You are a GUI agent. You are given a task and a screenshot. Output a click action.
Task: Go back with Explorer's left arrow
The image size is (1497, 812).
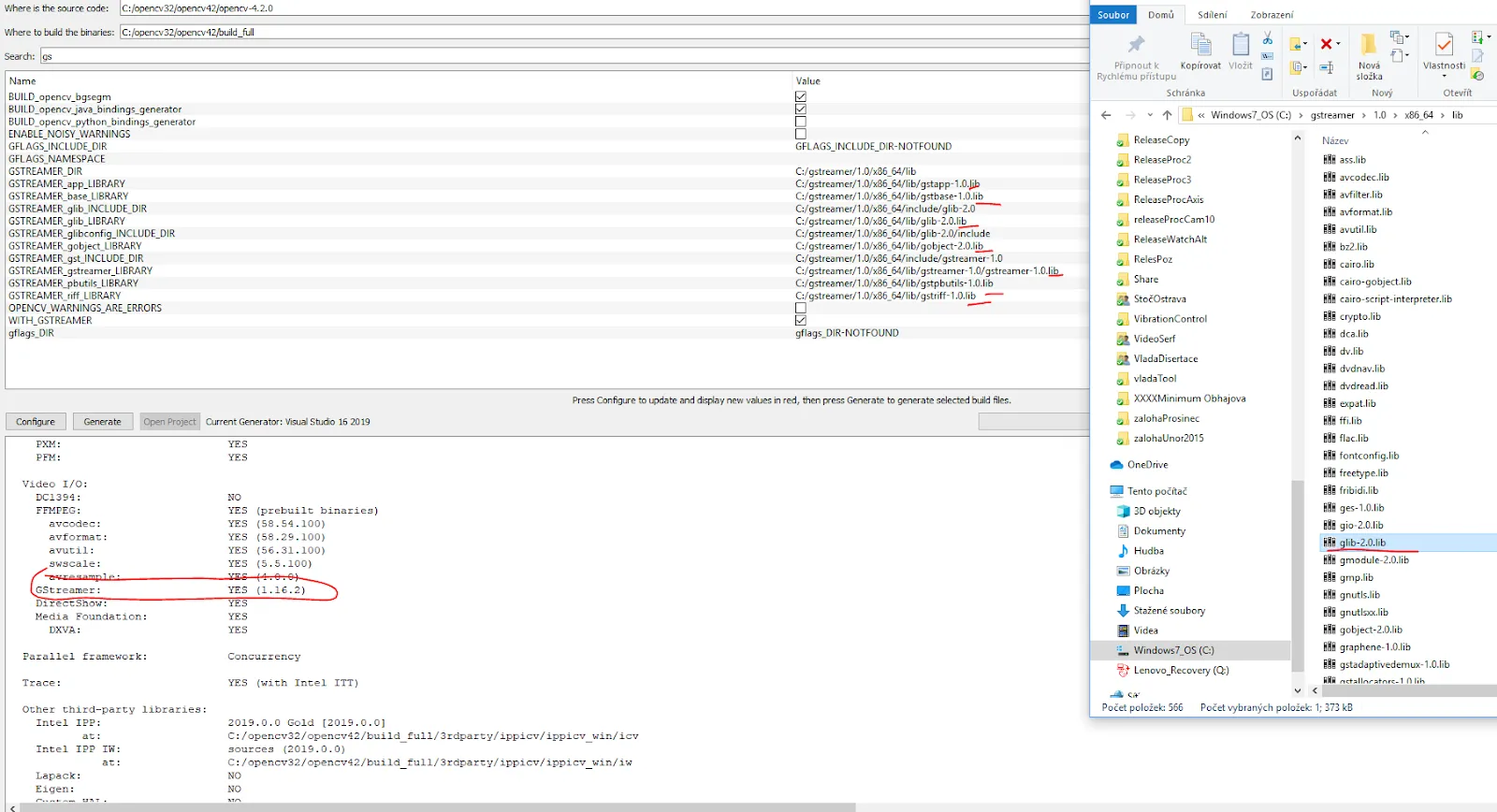1106,115
